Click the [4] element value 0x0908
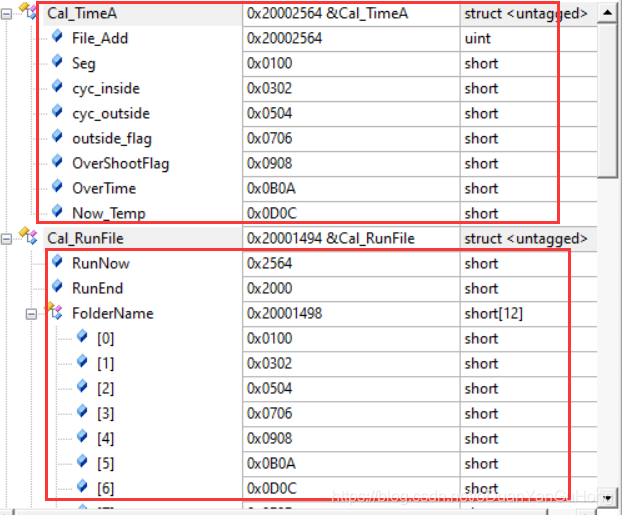Screen dimensions: 622x515 pos(269,438)
